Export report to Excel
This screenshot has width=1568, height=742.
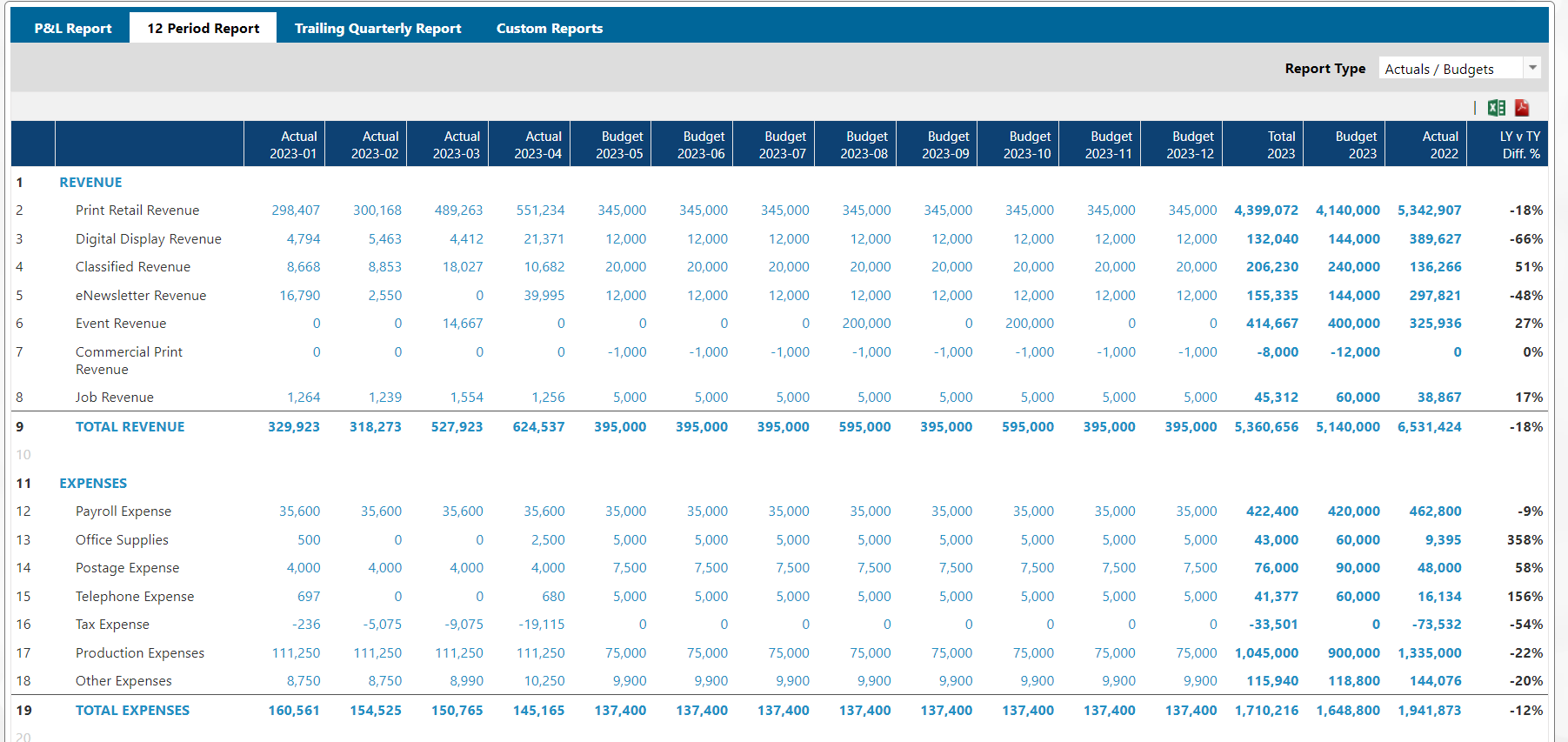coord(1496,108)
